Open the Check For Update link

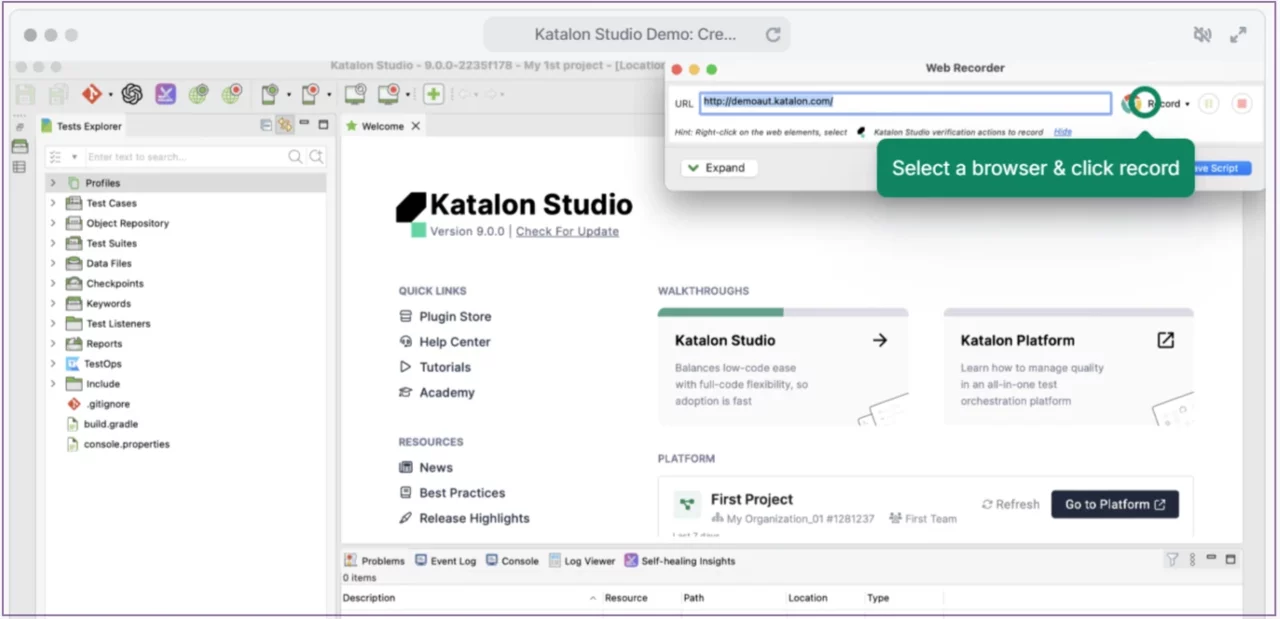click(x=567, y=231)
